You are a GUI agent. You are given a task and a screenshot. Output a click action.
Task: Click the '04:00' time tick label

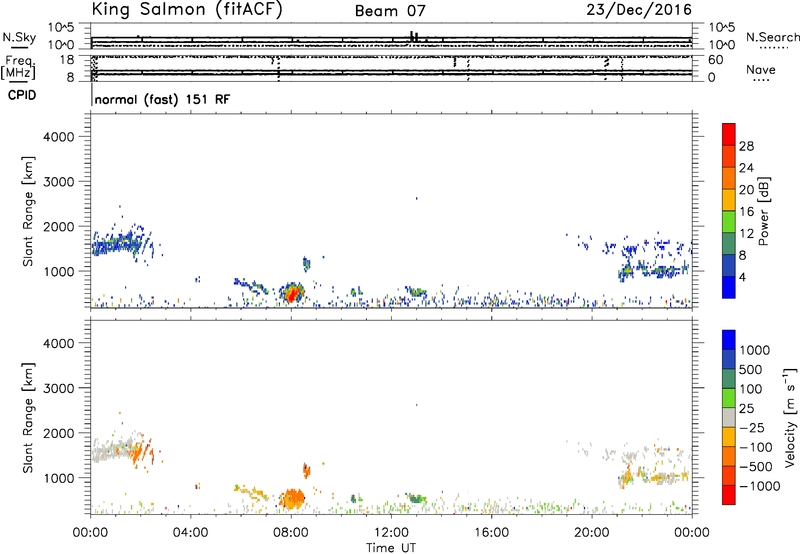[191, 533]
